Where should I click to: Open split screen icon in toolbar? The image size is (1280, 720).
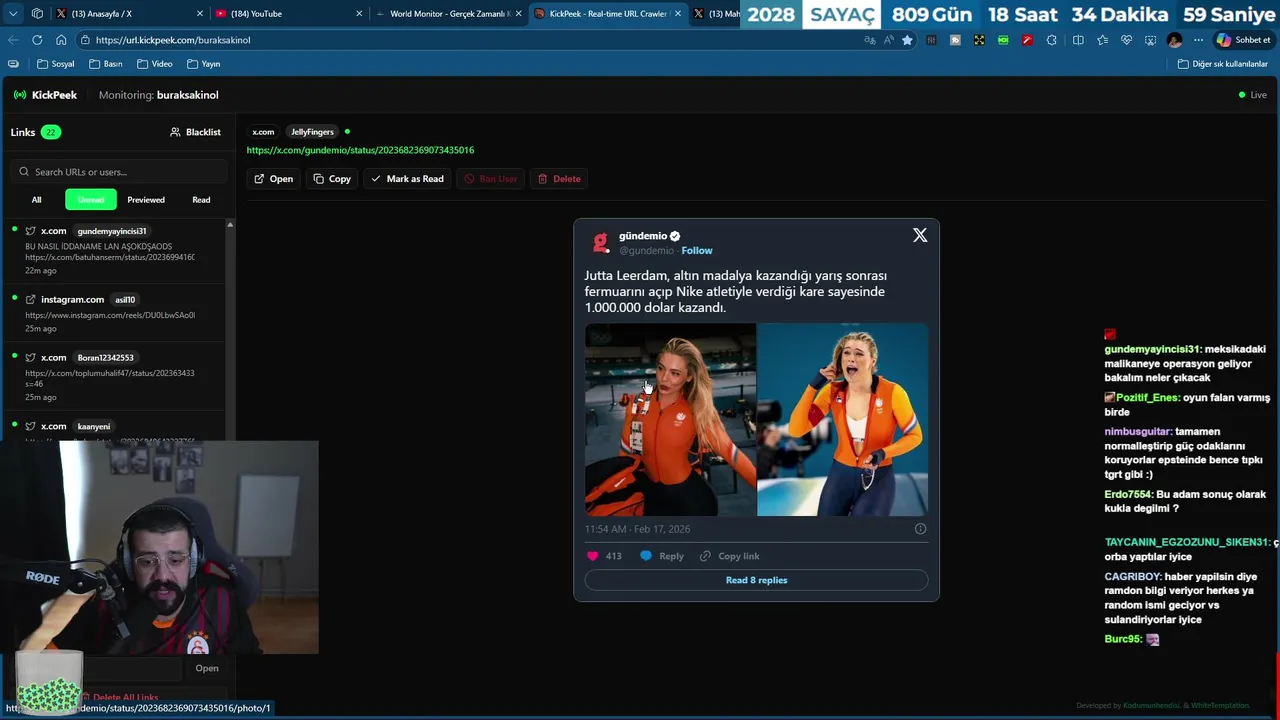pos(1078,40)
